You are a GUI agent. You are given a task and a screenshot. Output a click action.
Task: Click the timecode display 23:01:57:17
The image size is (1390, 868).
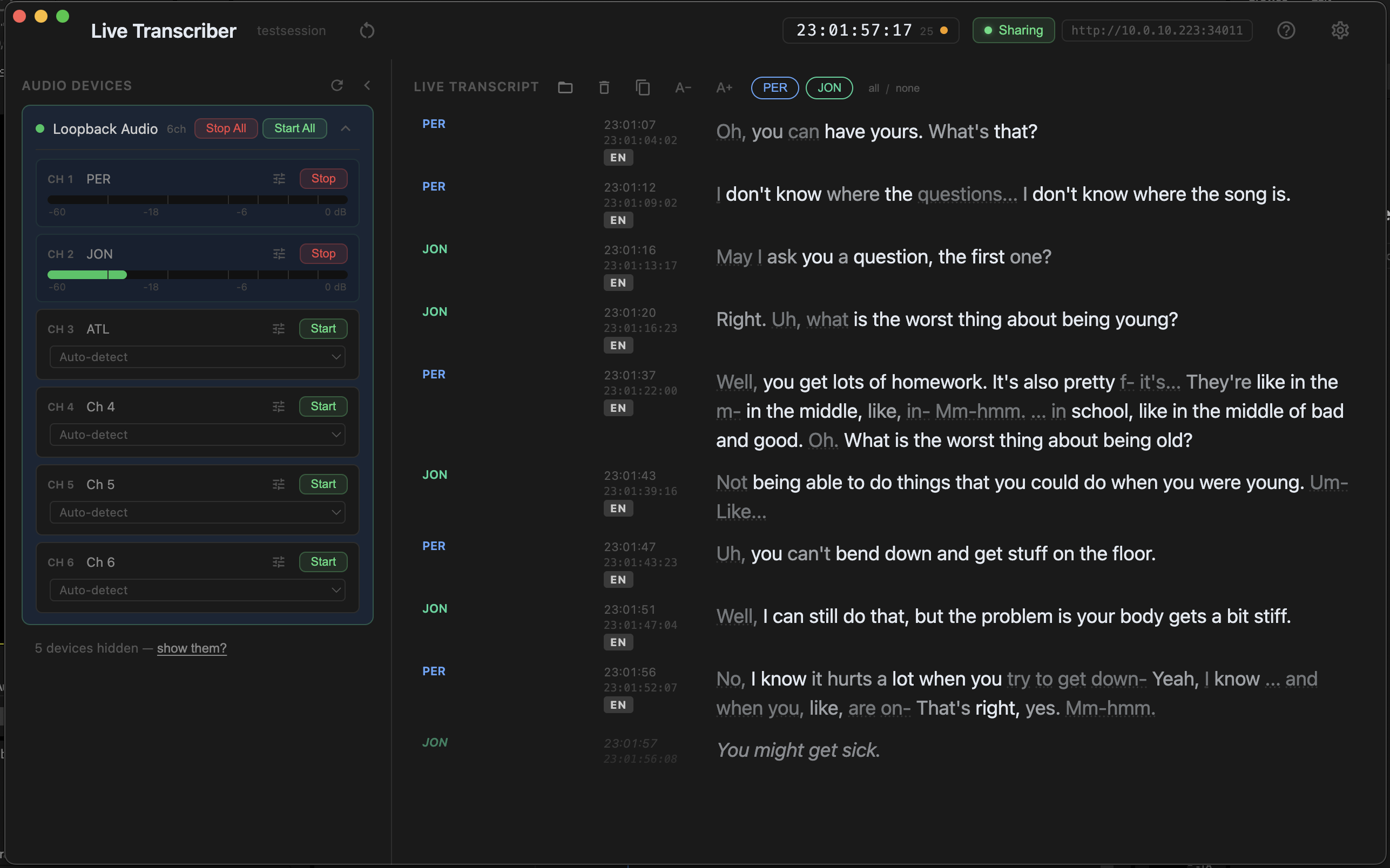tap(854, 30)
